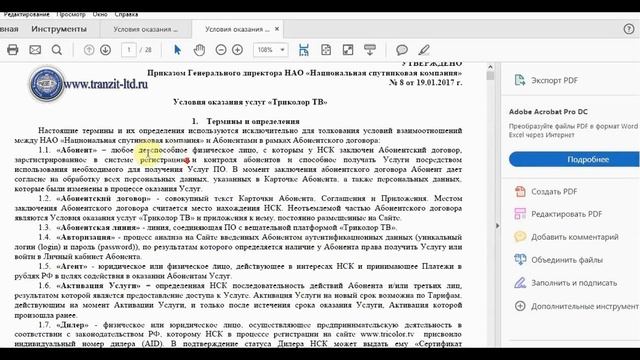Click the scrollbar up arrow
The width and height of the screenshot is (640, 360).
click(x=490, y=67)
